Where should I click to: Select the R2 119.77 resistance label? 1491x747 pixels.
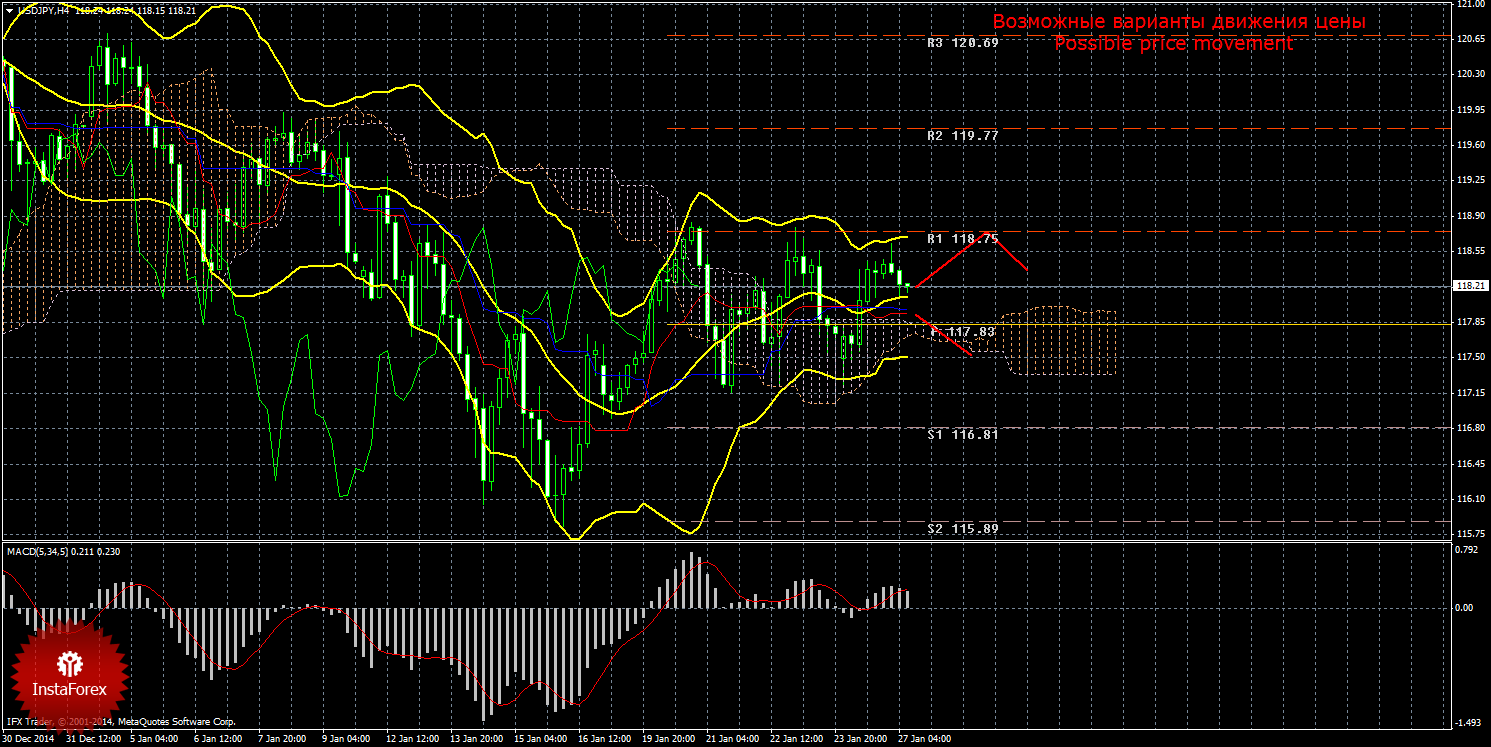[x=962, y=135]
